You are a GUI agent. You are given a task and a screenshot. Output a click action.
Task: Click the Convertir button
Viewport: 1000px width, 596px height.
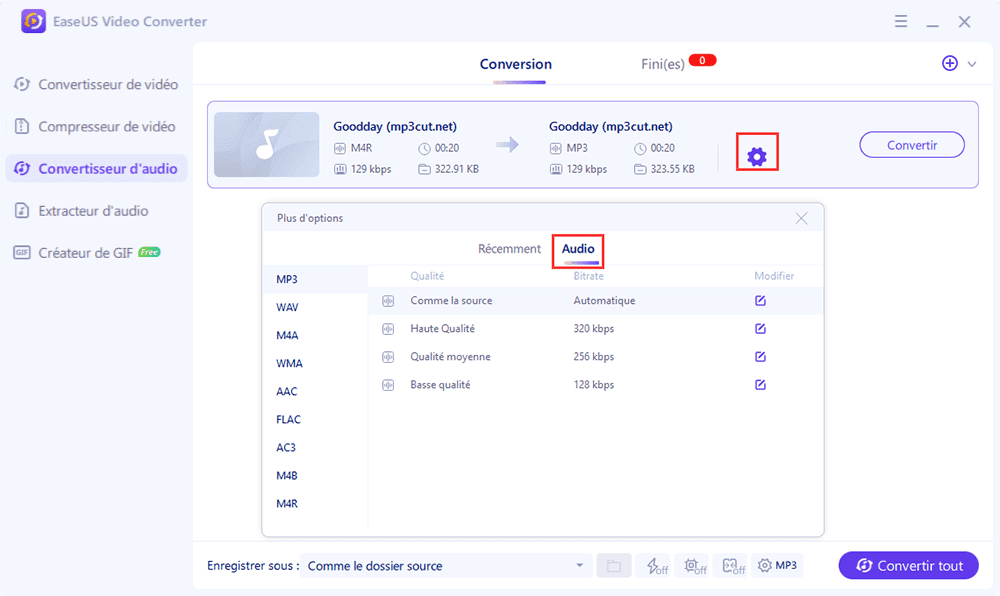[911, 145]
